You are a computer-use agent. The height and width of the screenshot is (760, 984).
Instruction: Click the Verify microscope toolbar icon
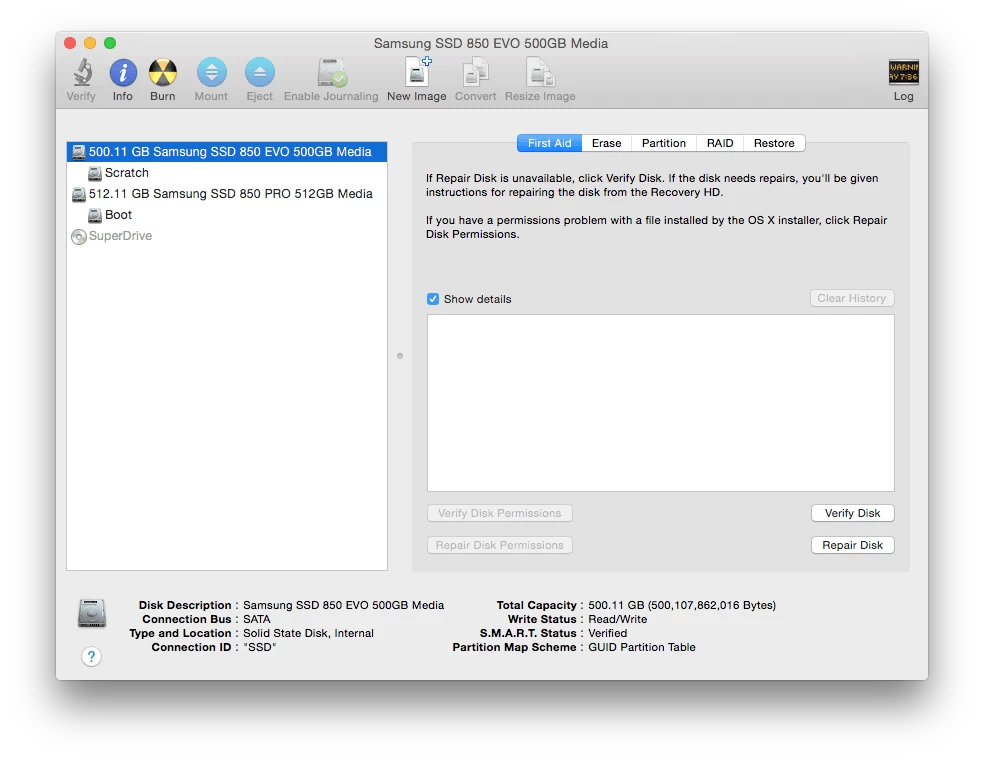[x=82, y=72]
